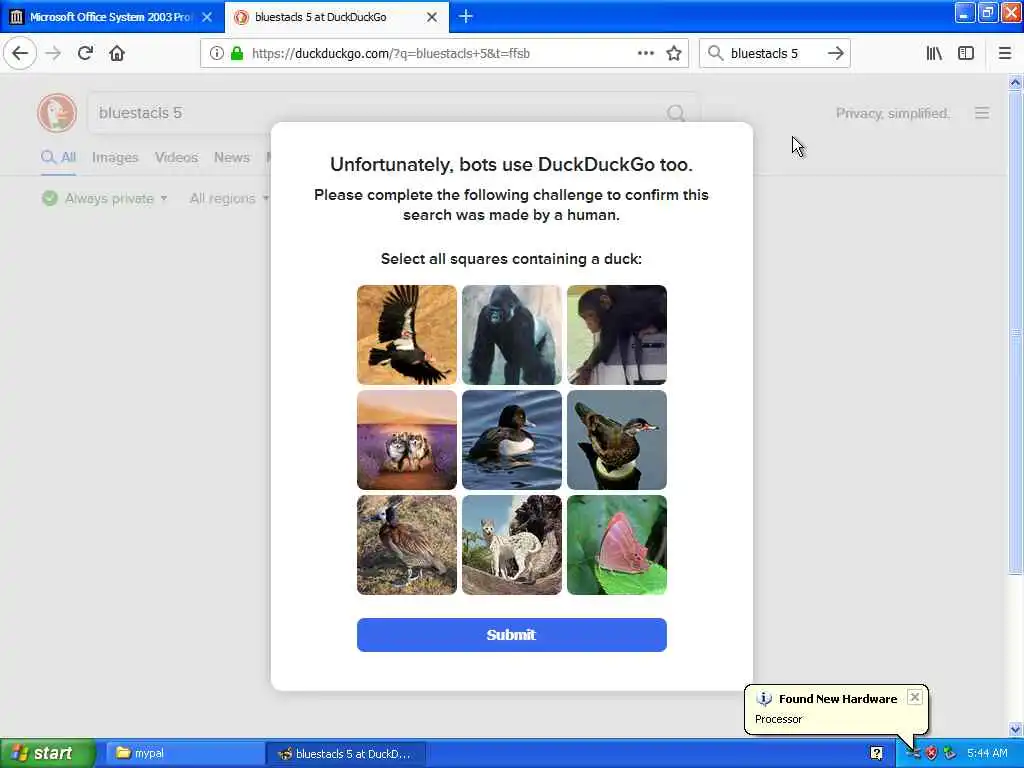Click the Windows start button
The width and height of the screenshot is (1024, 768).
tap(48, 753)
